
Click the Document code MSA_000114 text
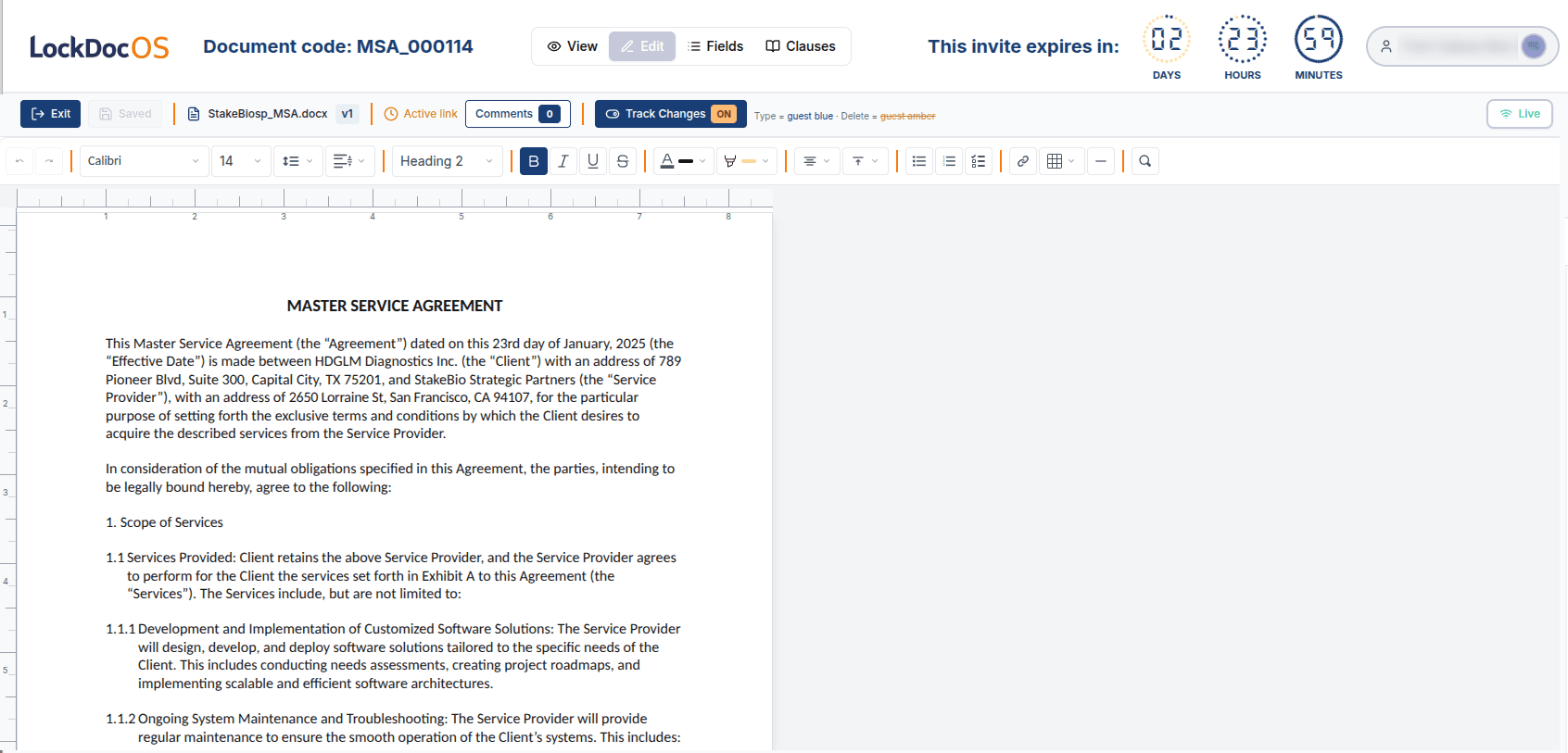tap(338, 46)
